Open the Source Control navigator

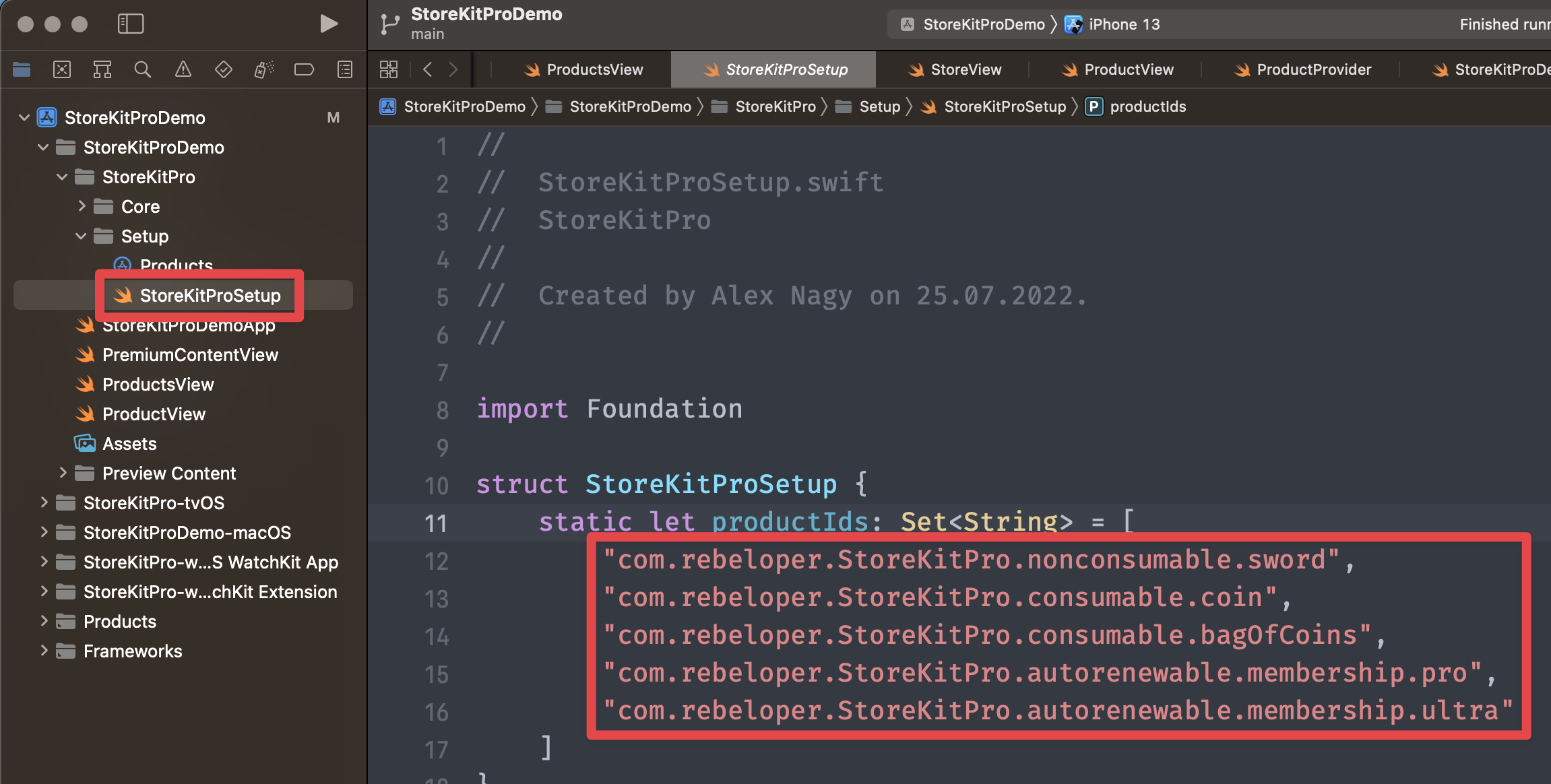[x=62, y=69]
